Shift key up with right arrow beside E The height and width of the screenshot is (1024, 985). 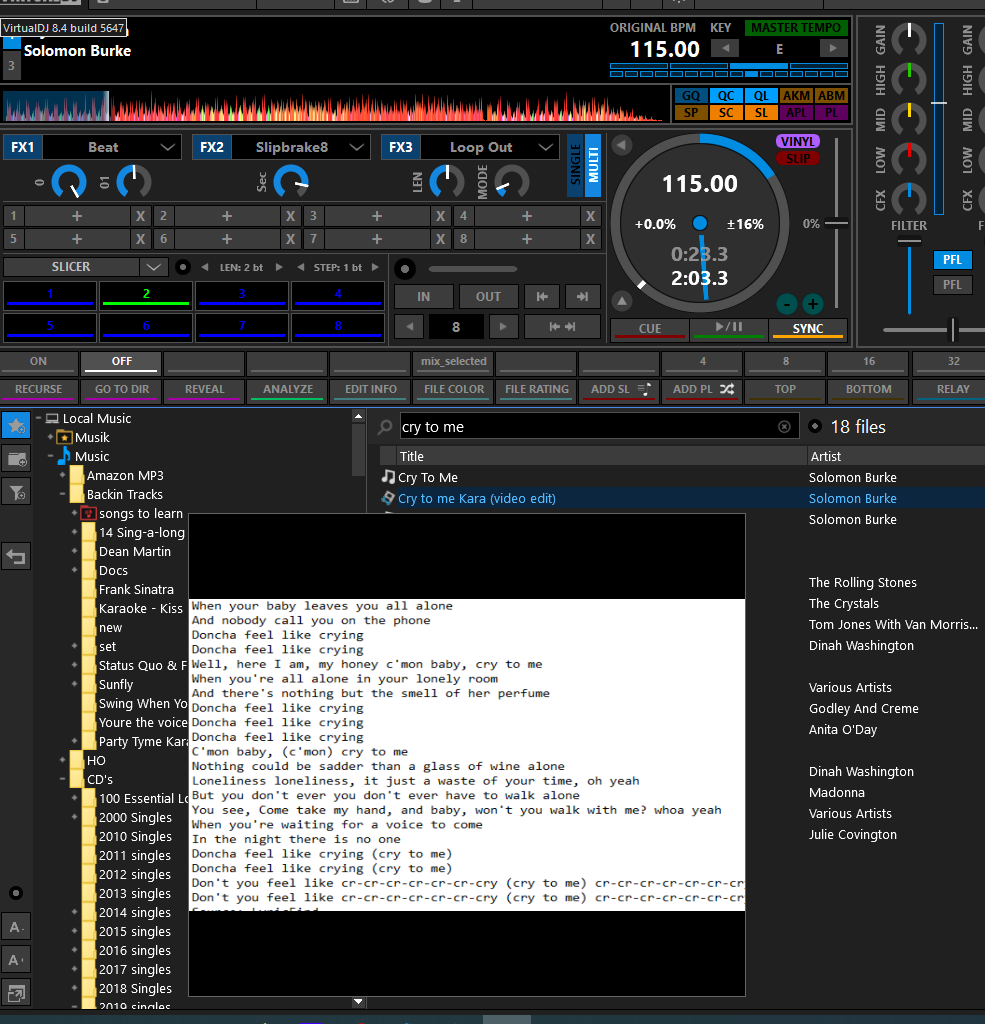[x=833, y=48]
